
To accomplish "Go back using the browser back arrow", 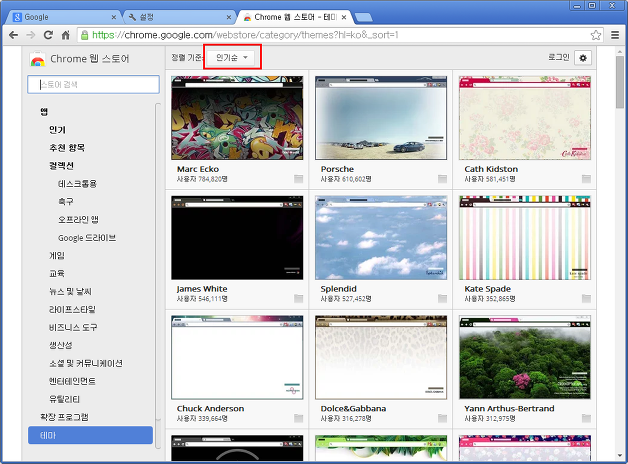I will pyautogui.click(x=13, y=35).
